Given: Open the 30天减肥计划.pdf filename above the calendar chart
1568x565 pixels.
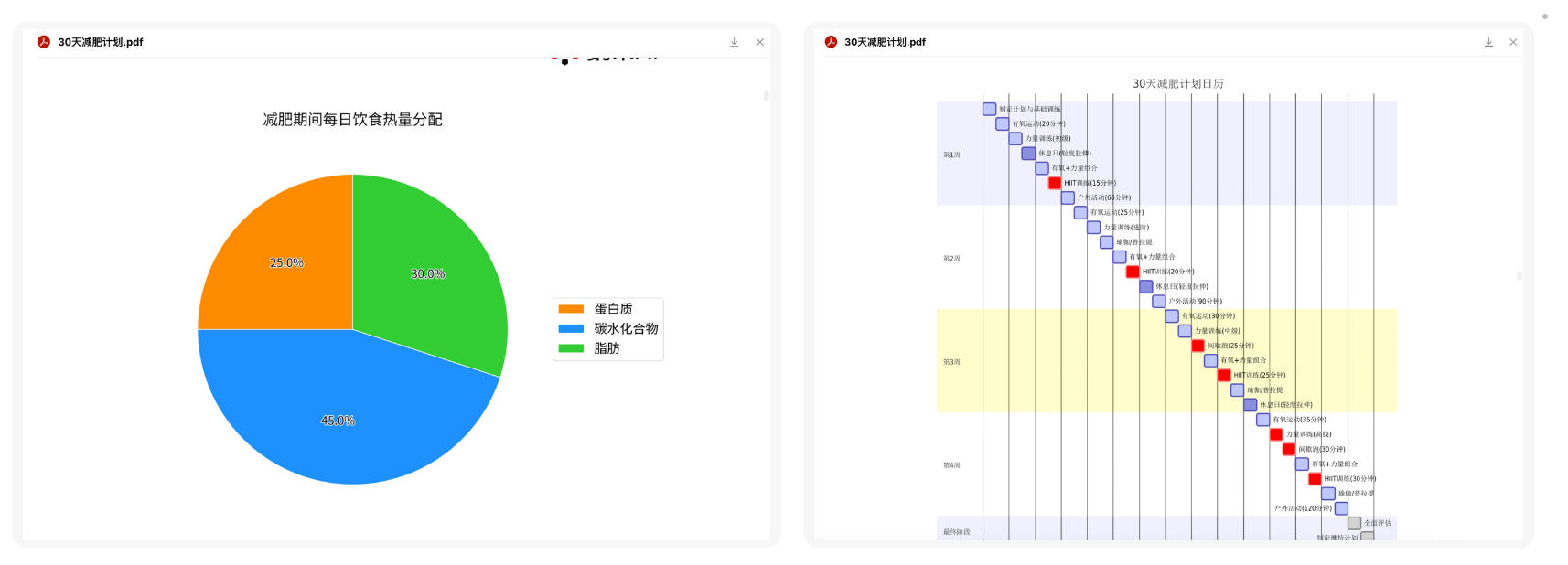Looking at the screenshot, I should click(885, 42).
